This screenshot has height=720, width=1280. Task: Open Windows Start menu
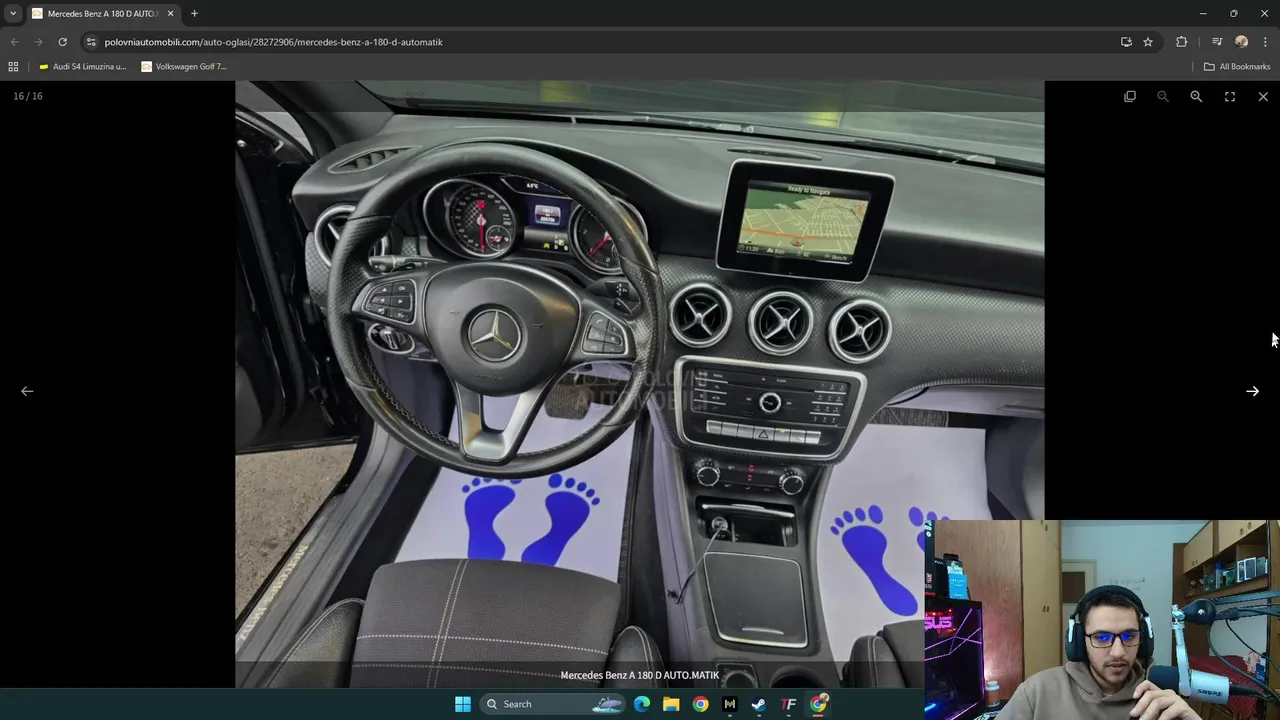point(463,704)
